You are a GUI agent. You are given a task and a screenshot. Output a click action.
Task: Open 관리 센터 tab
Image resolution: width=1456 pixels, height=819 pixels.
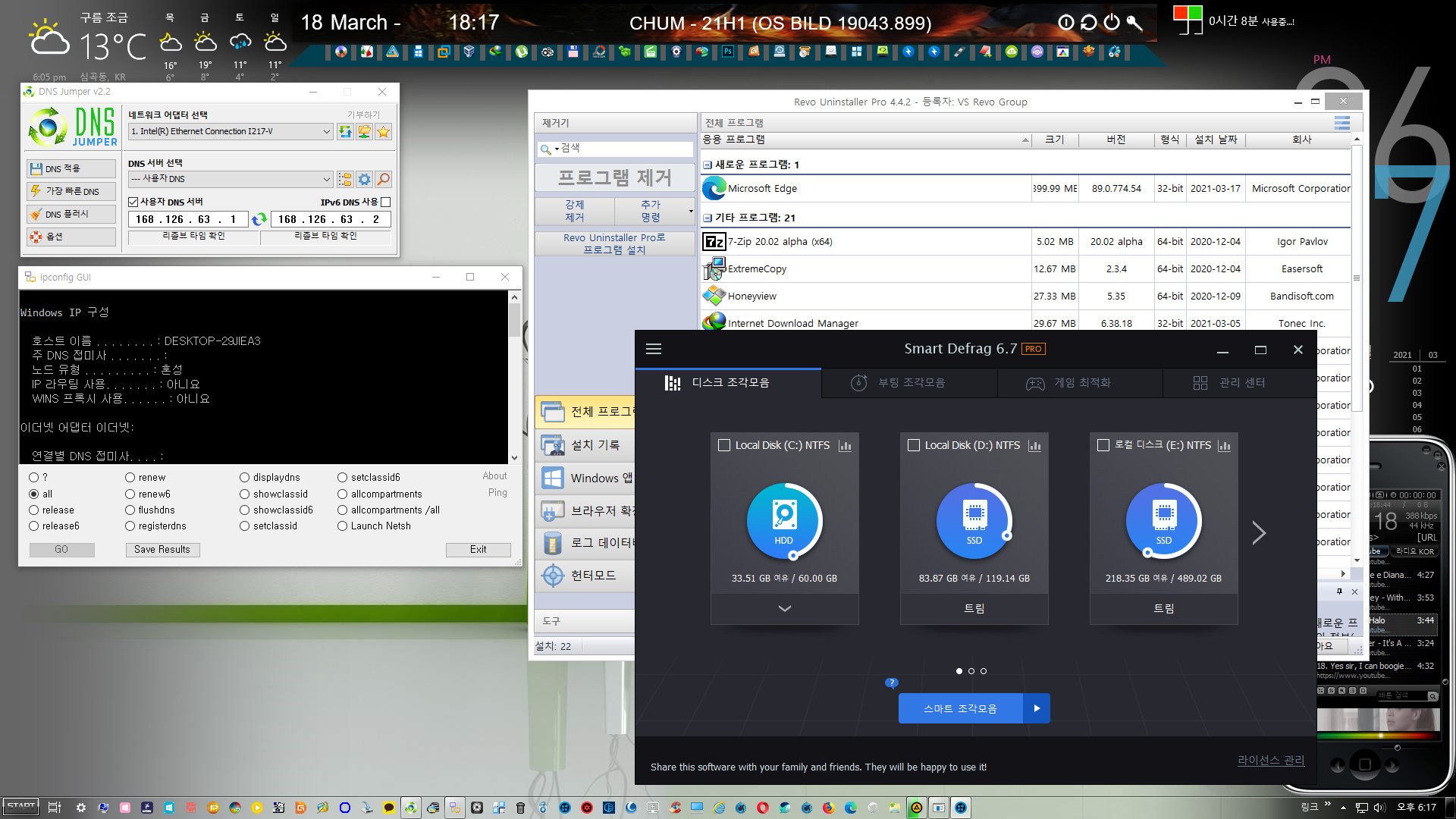point(1239,383)
